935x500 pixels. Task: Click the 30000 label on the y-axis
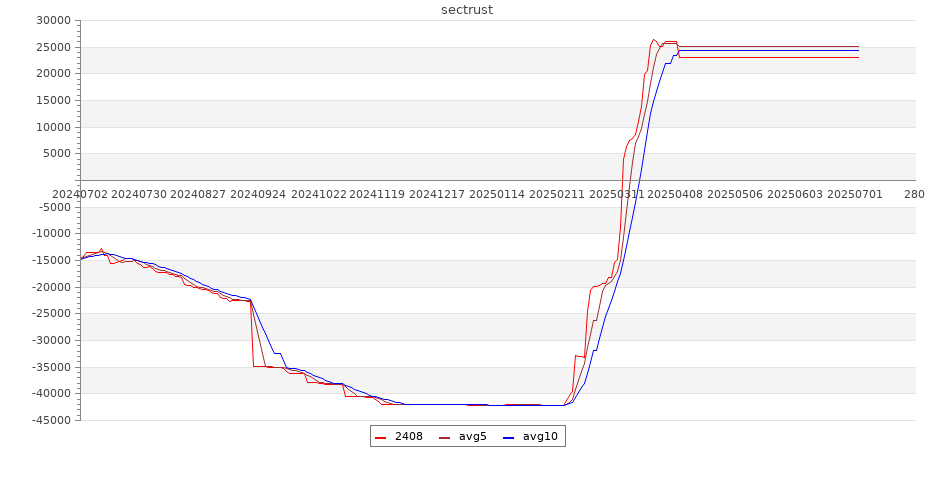(52, 21)
